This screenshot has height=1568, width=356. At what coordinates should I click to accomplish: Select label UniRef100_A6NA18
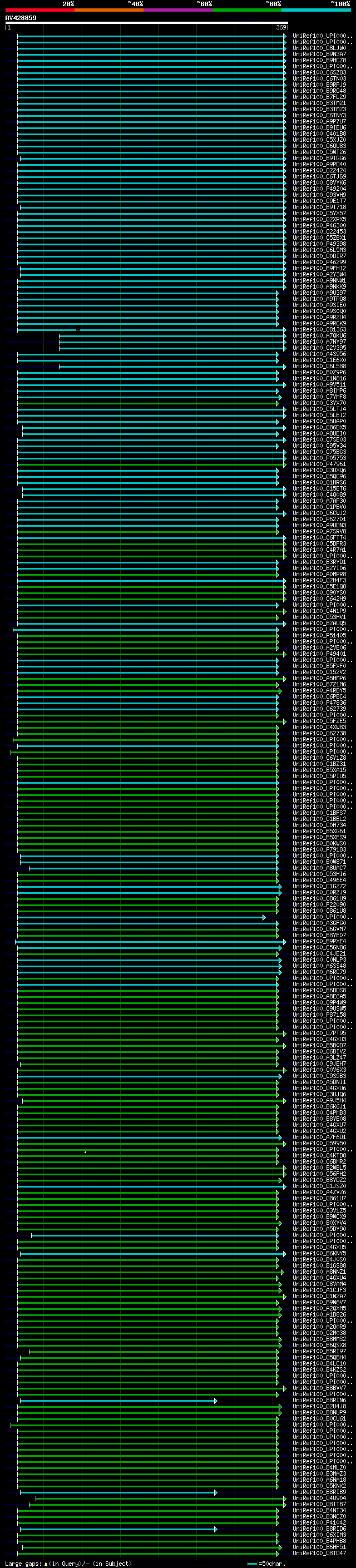pos(319,1480)
